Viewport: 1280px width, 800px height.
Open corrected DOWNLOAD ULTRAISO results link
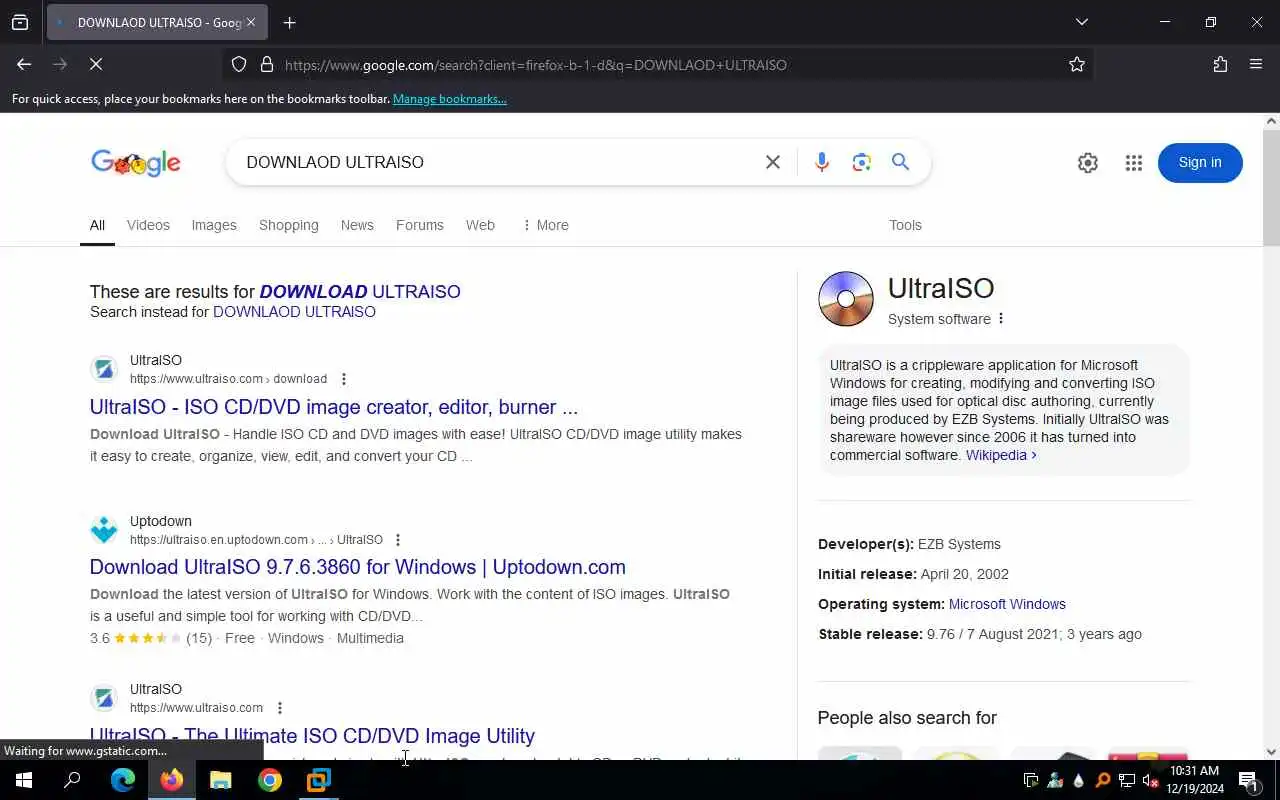pos(360,292)
